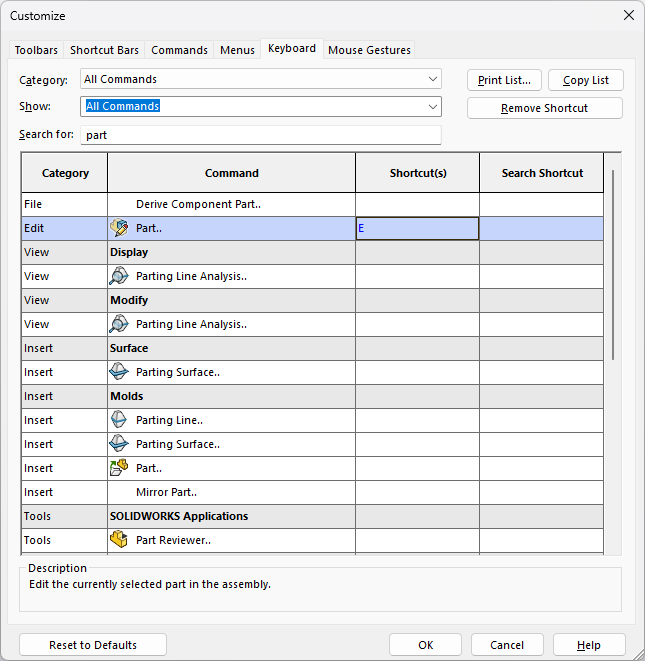
Task: Click the Edit category cell
Action: (x=64, y=228)
